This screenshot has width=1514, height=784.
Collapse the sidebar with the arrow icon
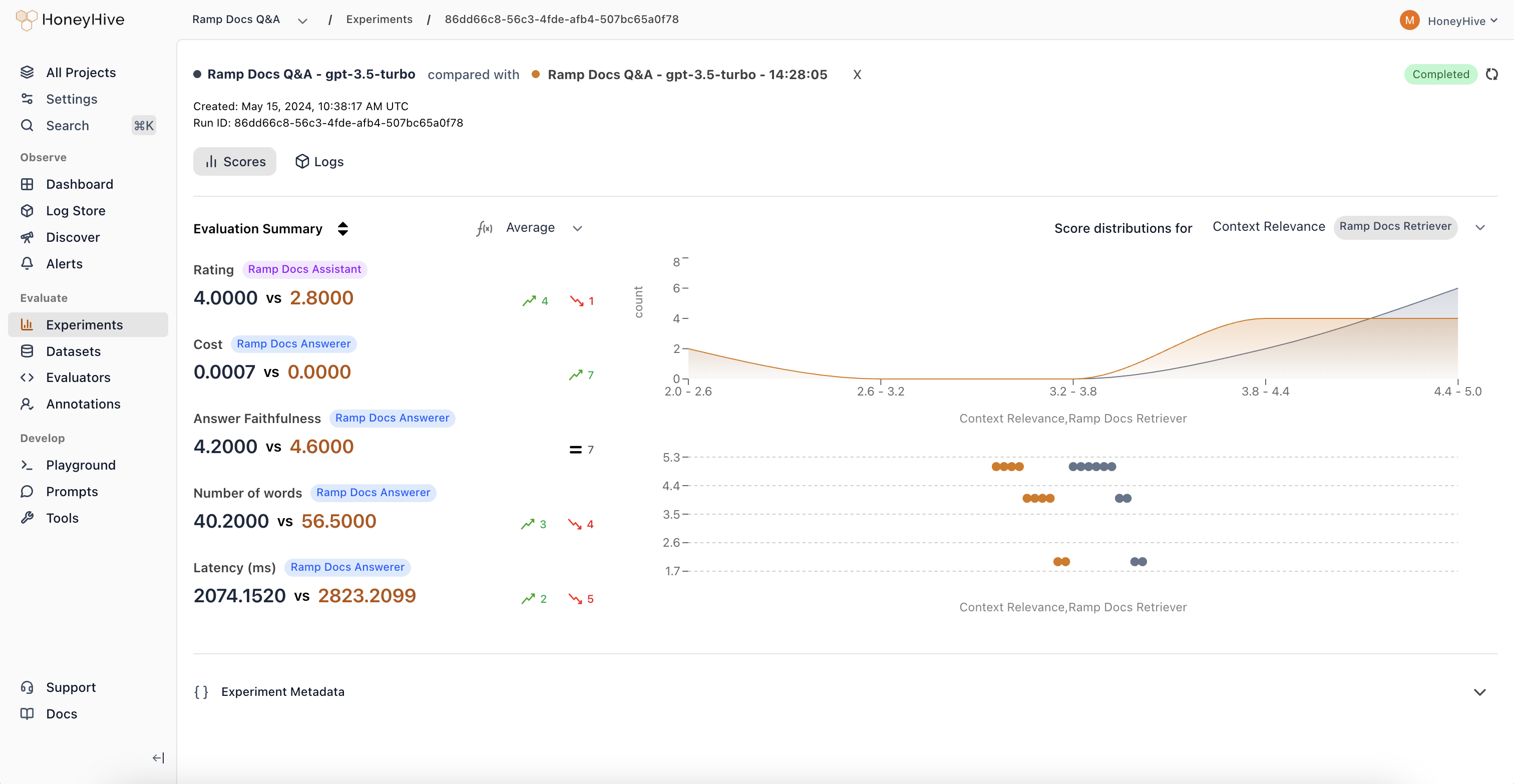(158, 757)
